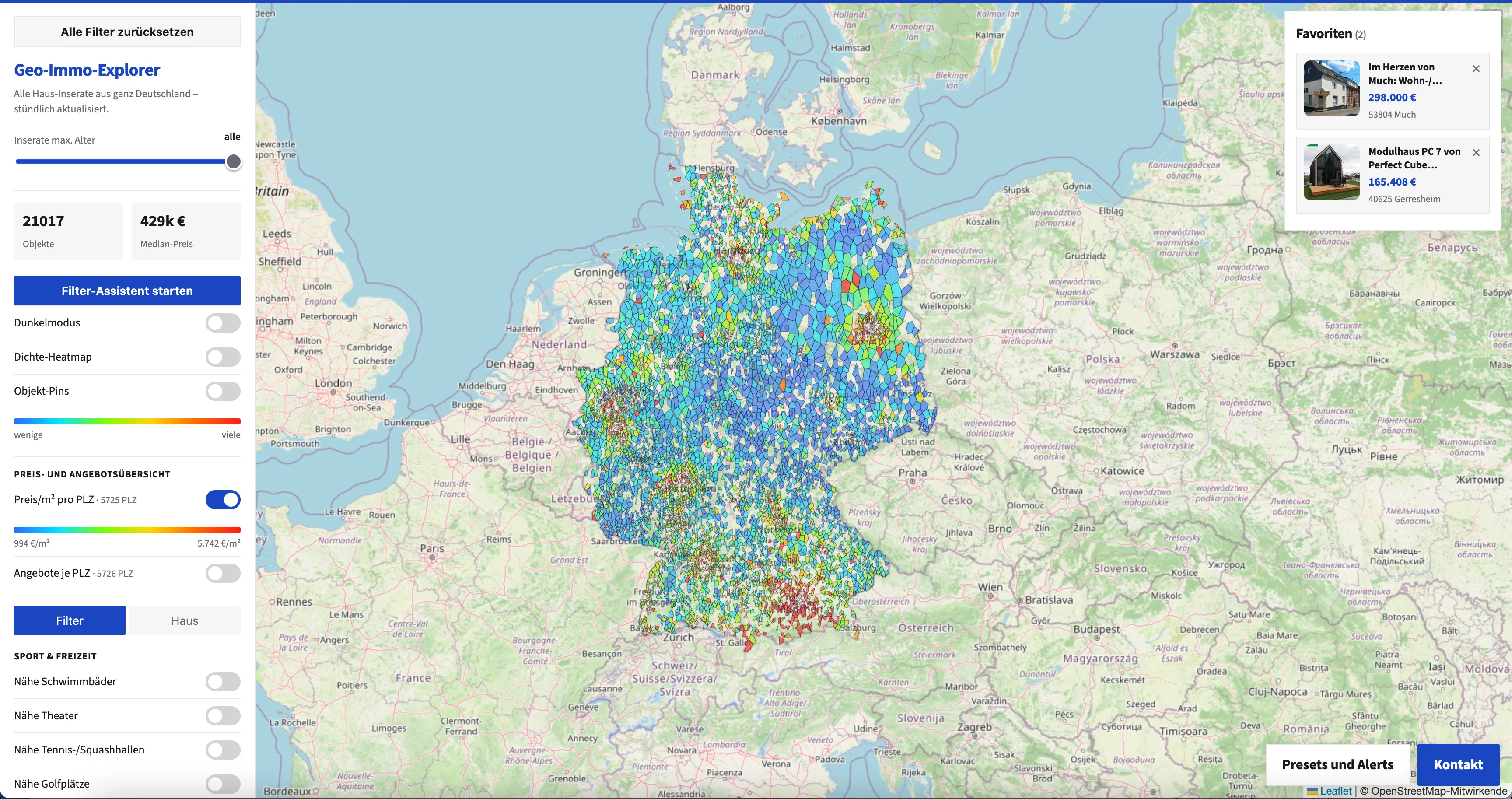The width and height of the screenshot is (1512, 799).
Task: Click the Sport & Freizeit section heading
Action: point(55,656)
